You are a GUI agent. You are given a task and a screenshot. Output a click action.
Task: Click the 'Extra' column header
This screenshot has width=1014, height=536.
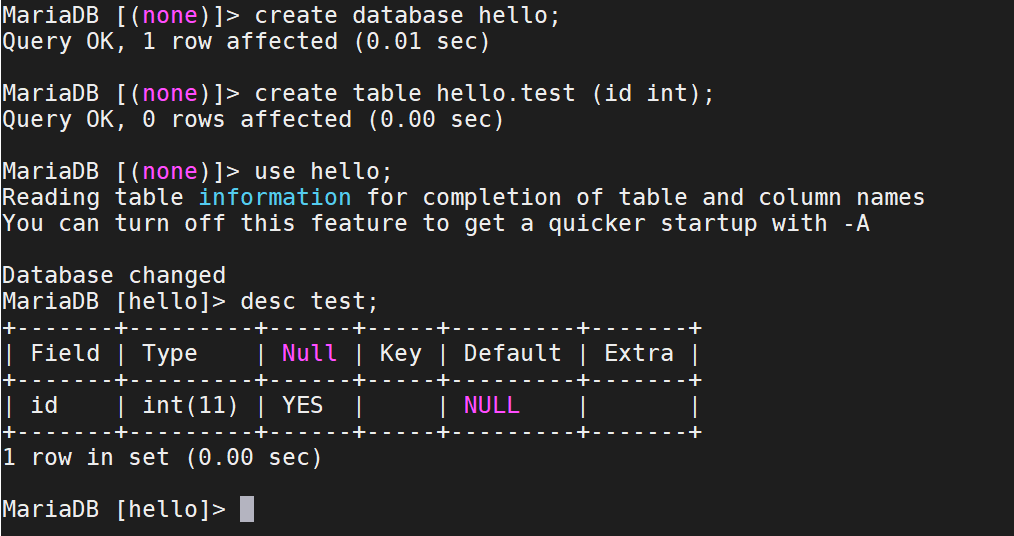click(639, 353)
